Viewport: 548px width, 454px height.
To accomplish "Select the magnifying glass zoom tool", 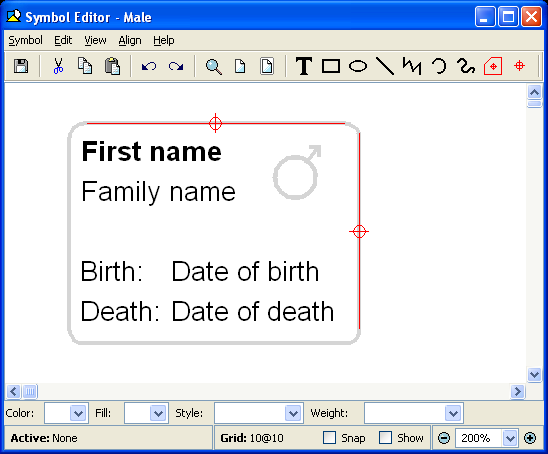I will point(213,66).
